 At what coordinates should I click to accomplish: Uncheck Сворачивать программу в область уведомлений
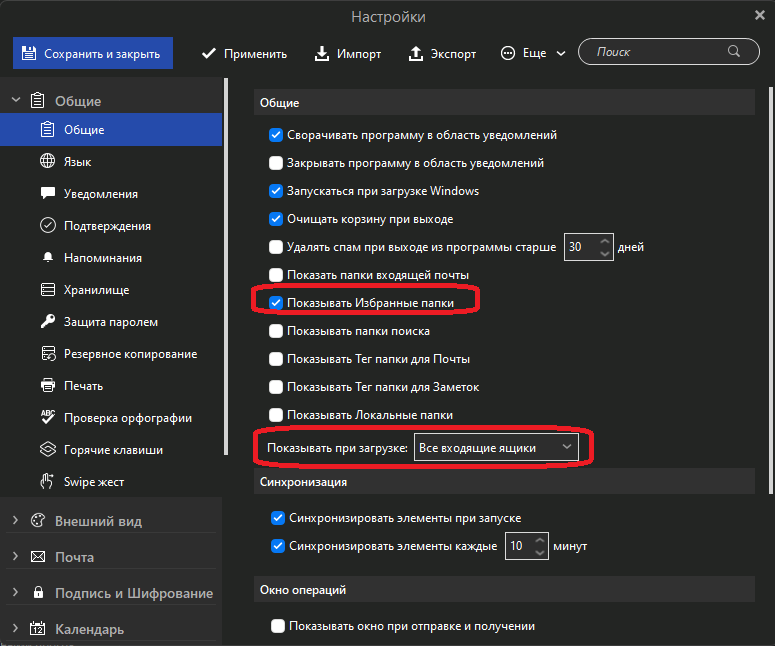[276, 135]
